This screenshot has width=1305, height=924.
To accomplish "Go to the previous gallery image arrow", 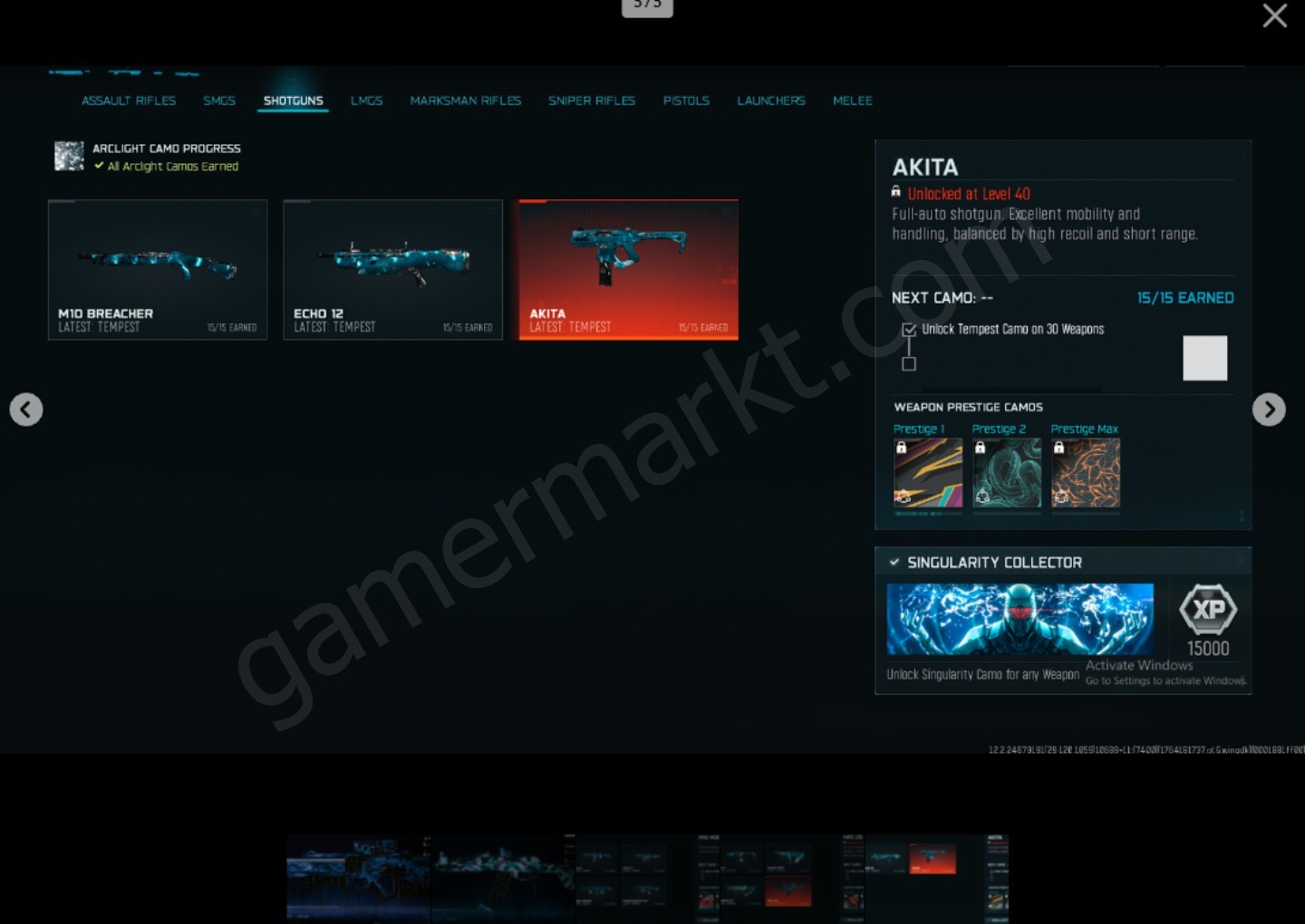I will [26, 409].
